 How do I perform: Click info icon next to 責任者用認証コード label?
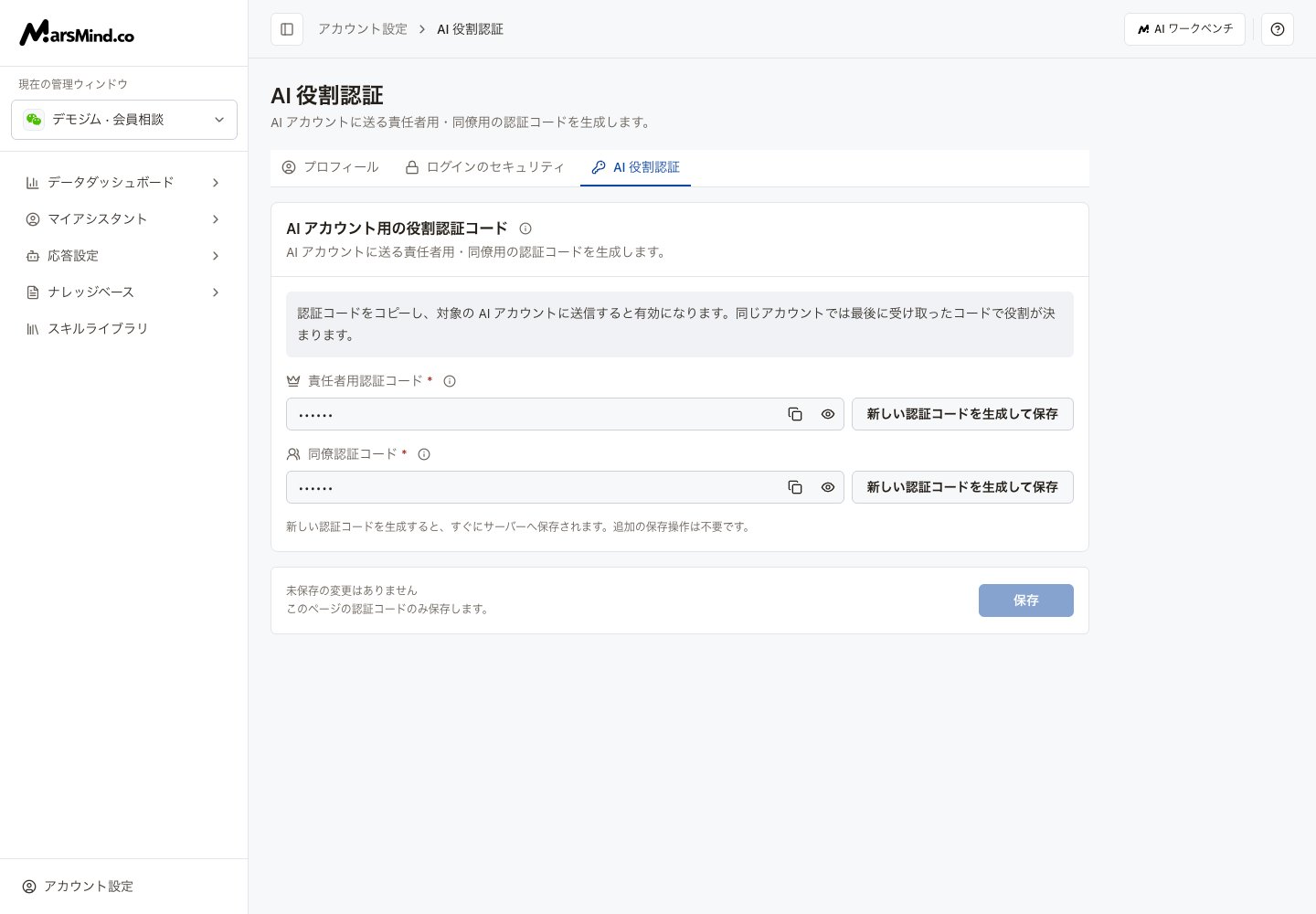point(450,381)
